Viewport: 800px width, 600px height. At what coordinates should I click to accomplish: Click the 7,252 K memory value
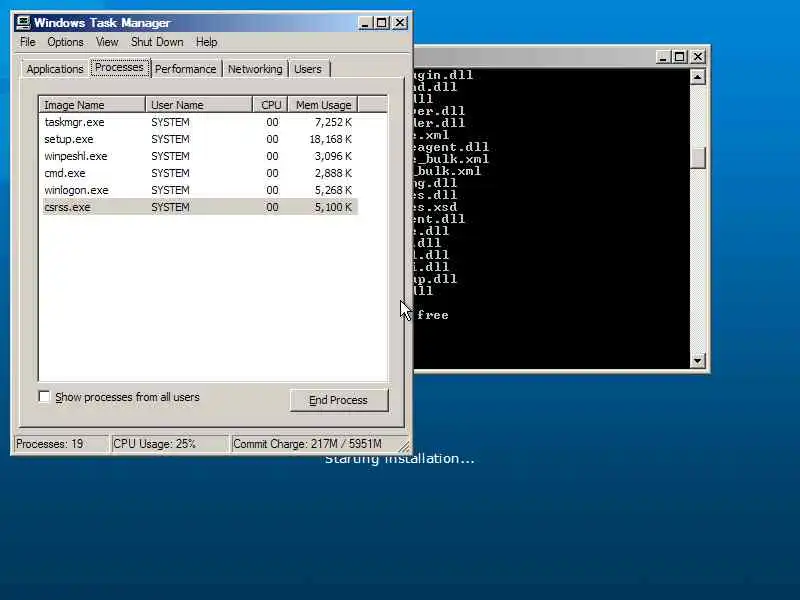pos(333,122)
